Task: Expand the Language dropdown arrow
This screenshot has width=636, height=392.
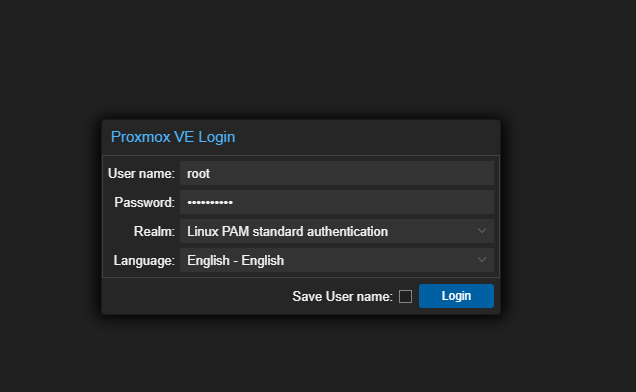Action: point(481,260)
